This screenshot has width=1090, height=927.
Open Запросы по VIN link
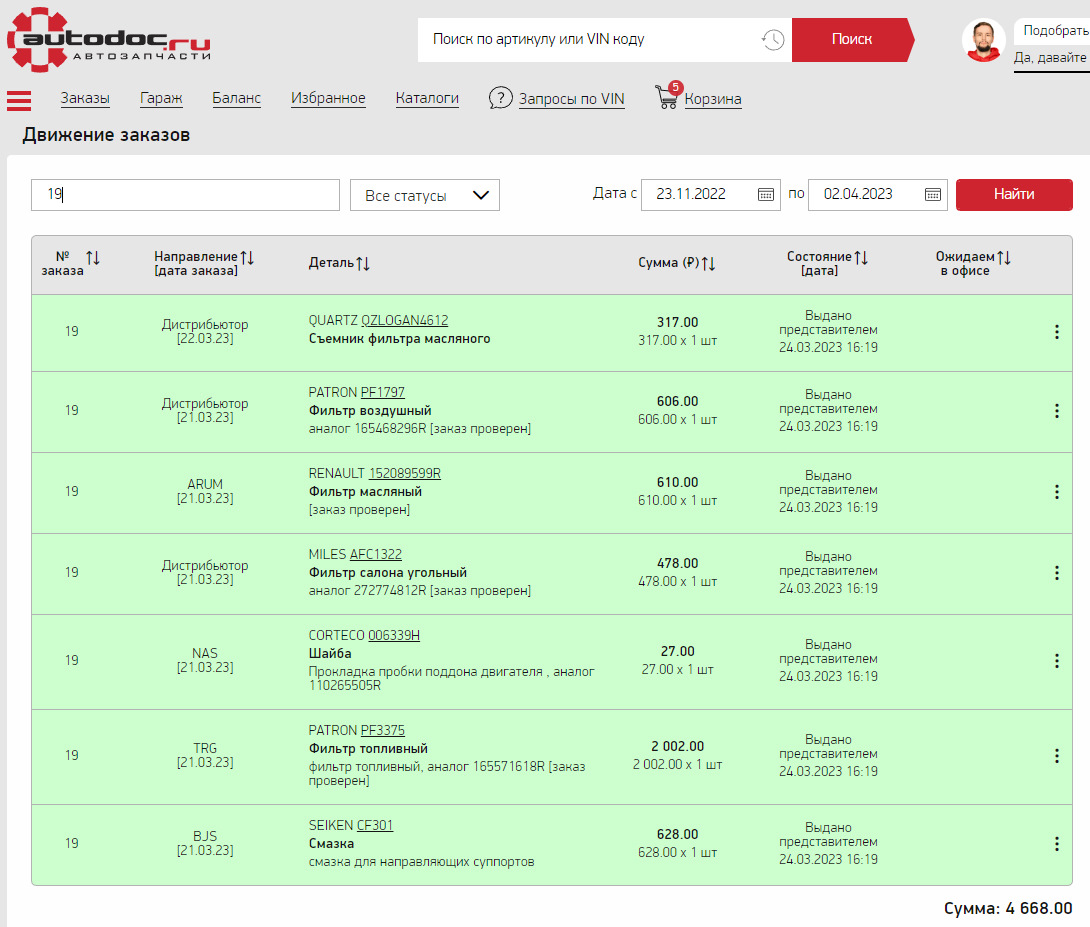[571, 99]
